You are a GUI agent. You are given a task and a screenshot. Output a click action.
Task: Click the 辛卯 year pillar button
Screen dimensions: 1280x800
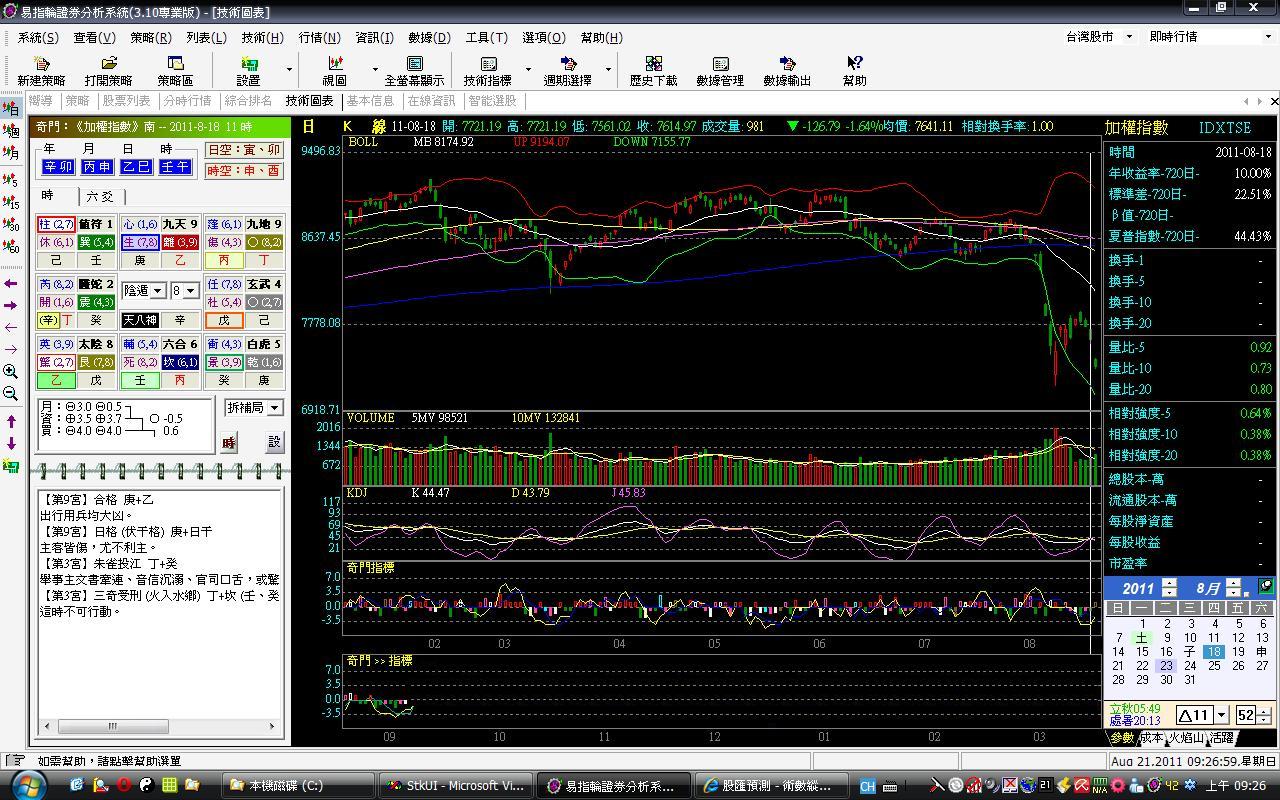(x=58, y=167)
